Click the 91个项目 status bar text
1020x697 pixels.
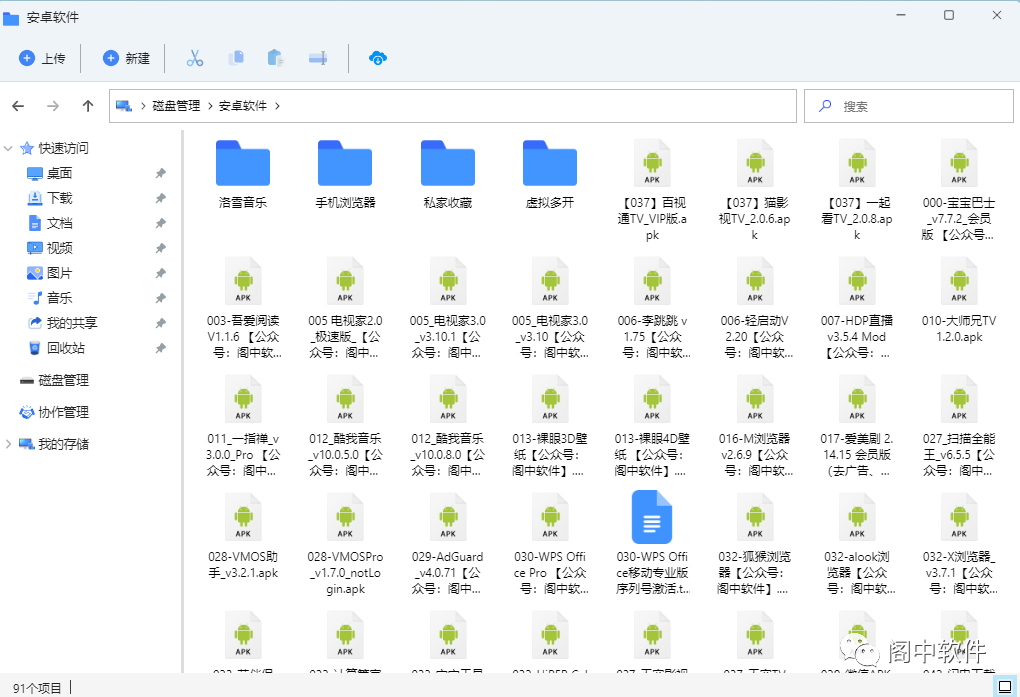[x=36, y=688]
